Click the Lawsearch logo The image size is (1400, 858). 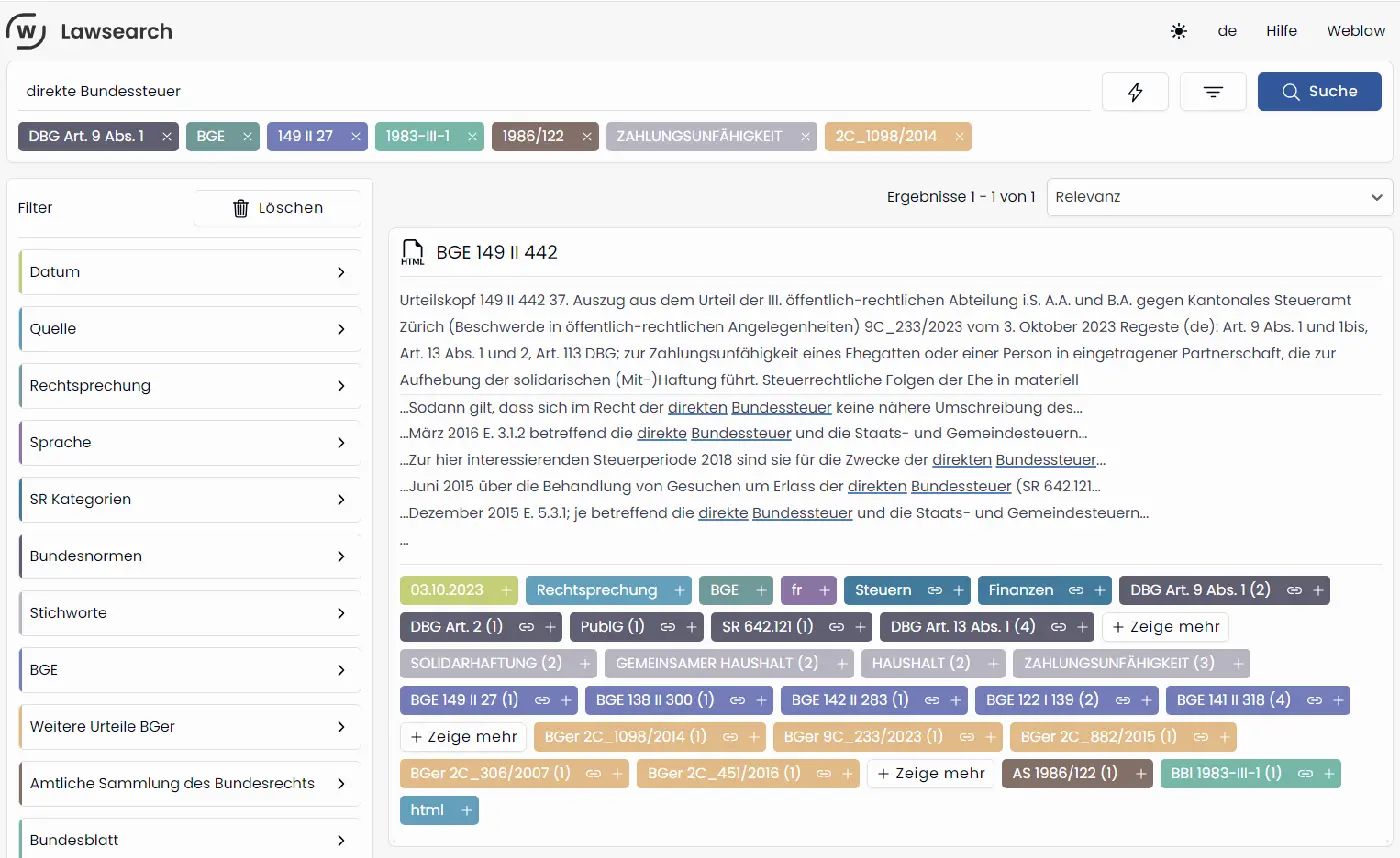coord(89,31)
